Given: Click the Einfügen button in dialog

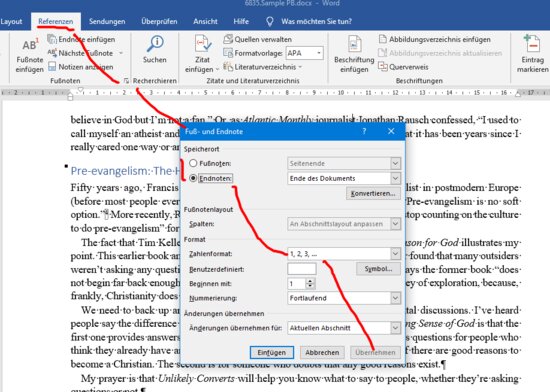Looking at the screenshot, I should (272, 352).
